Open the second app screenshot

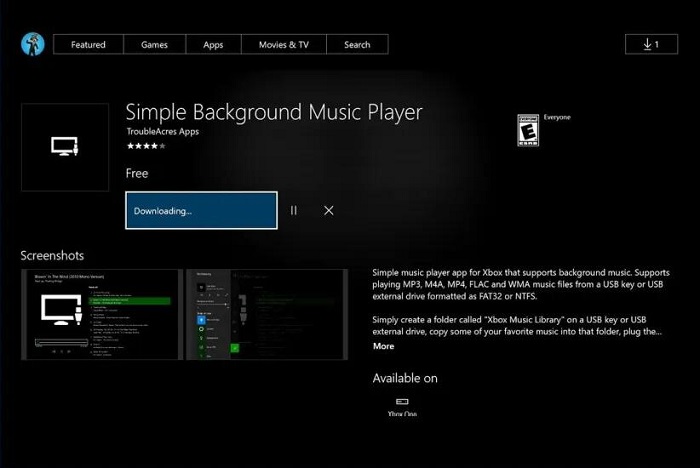coord(267,314)
